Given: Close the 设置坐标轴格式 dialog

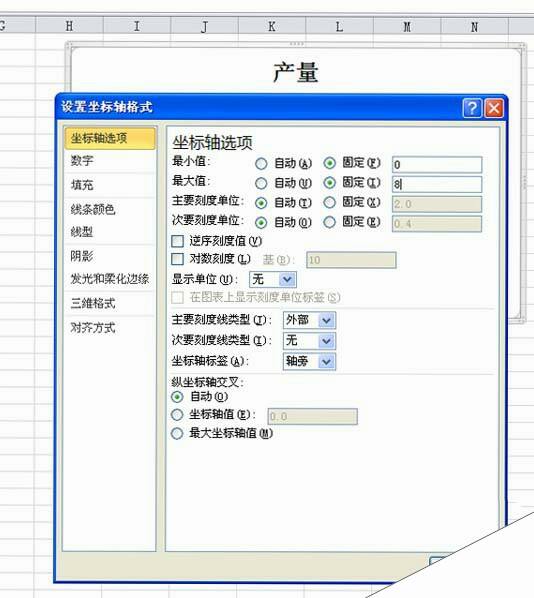Looking at the screenshot, I should point(494,108).
